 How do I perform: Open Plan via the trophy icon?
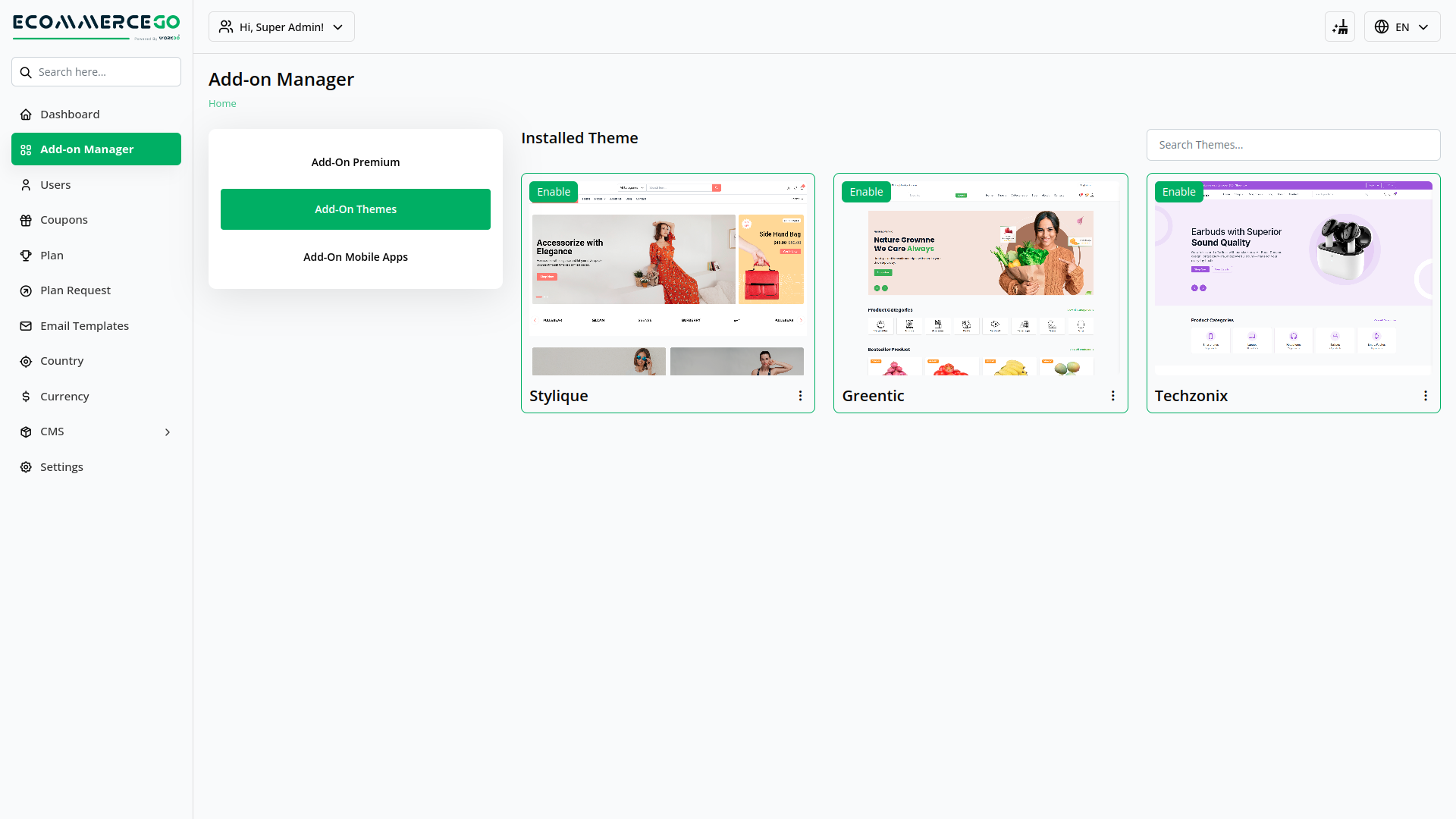pyautogui.click(x=26, y=255)
